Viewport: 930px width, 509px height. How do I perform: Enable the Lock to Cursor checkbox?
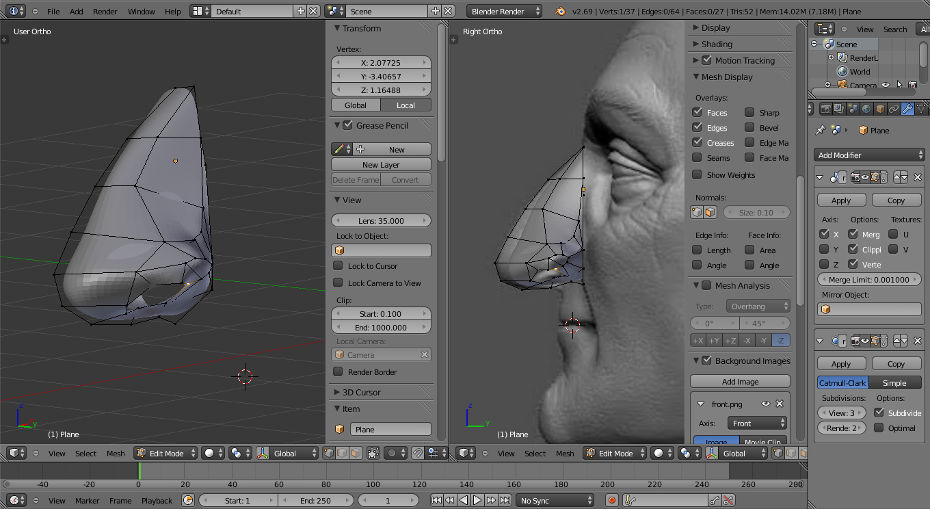click(338, 266)
